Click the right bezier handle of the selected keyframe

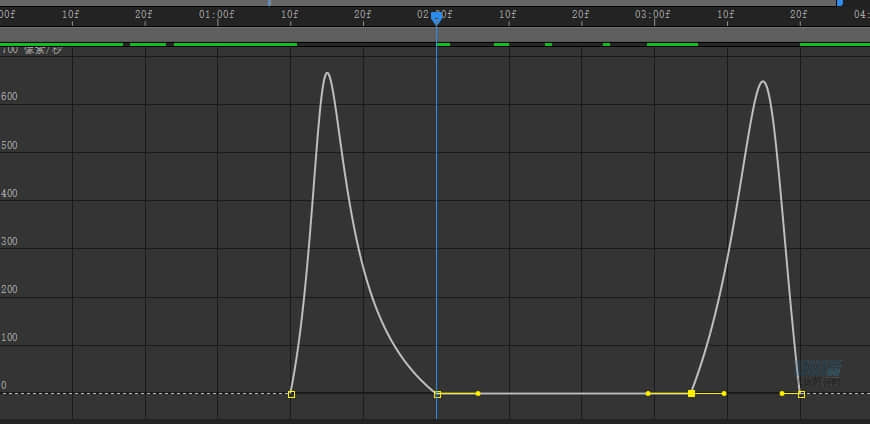point(724,394)
